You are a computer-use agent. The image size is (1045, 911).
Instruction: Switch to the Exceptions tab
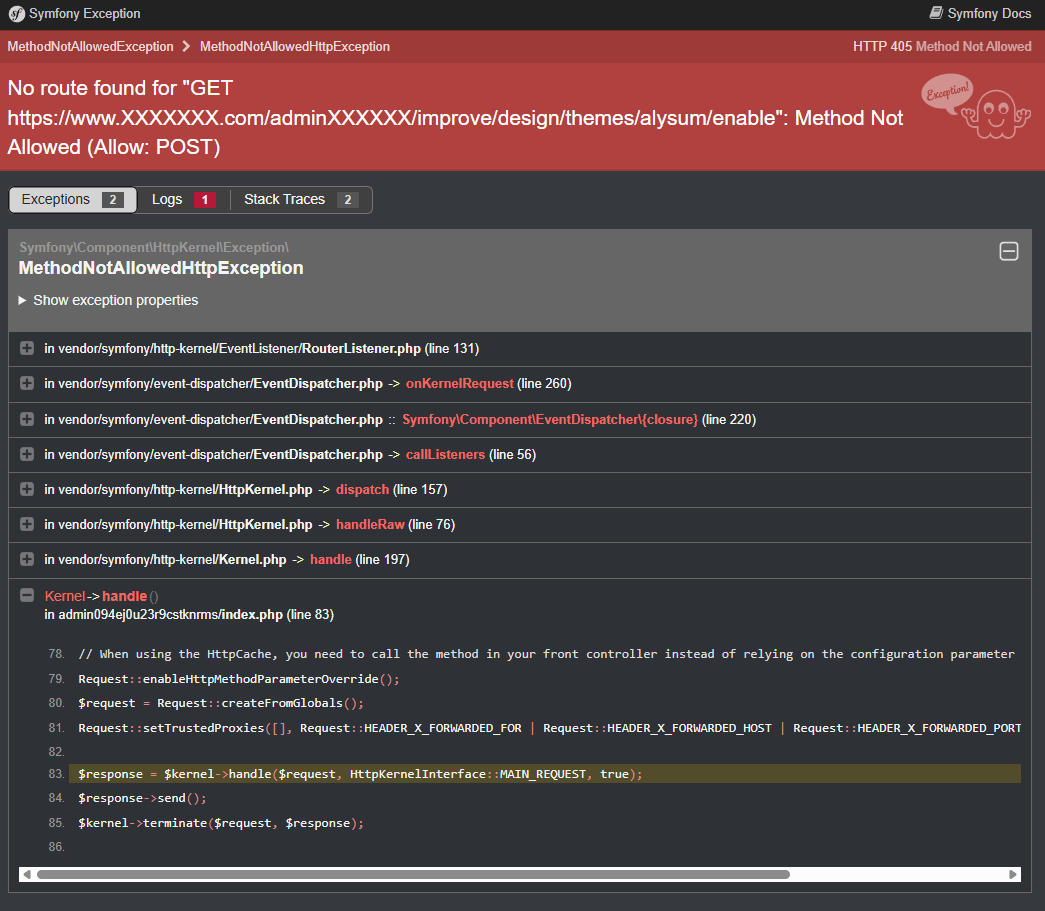(x=72, y=200)
